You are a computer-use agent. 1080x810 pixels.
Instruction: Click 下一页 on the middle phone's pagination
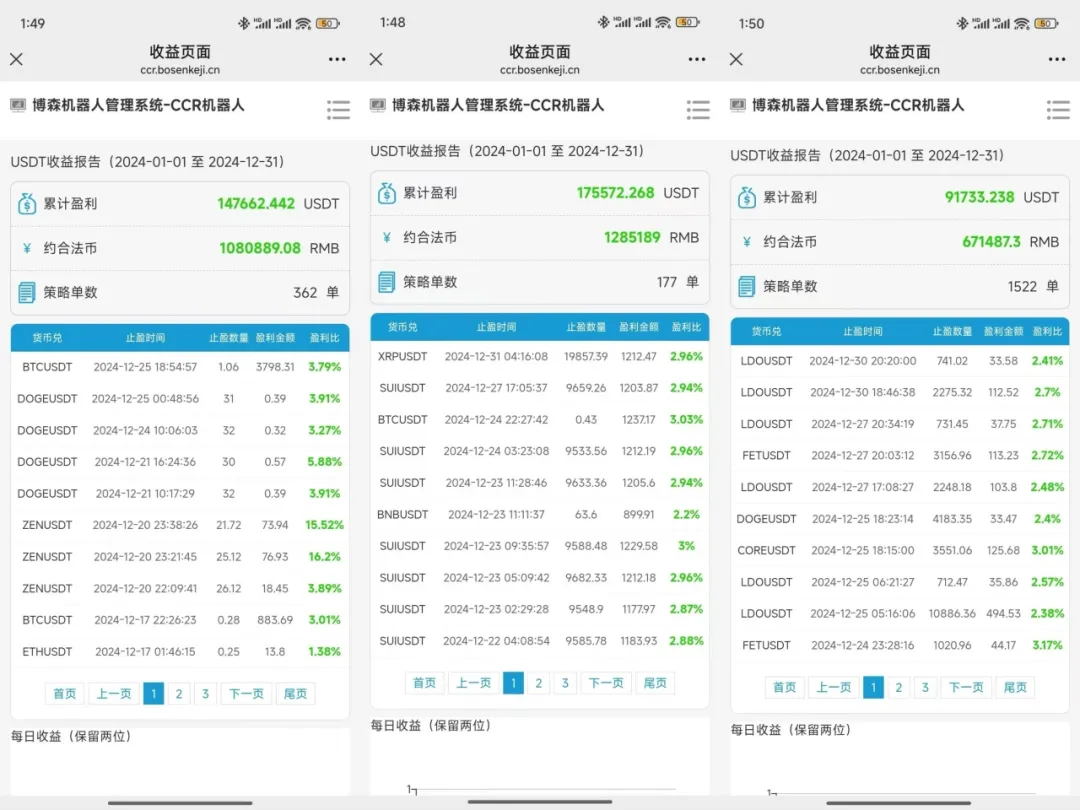click(605, 683)
